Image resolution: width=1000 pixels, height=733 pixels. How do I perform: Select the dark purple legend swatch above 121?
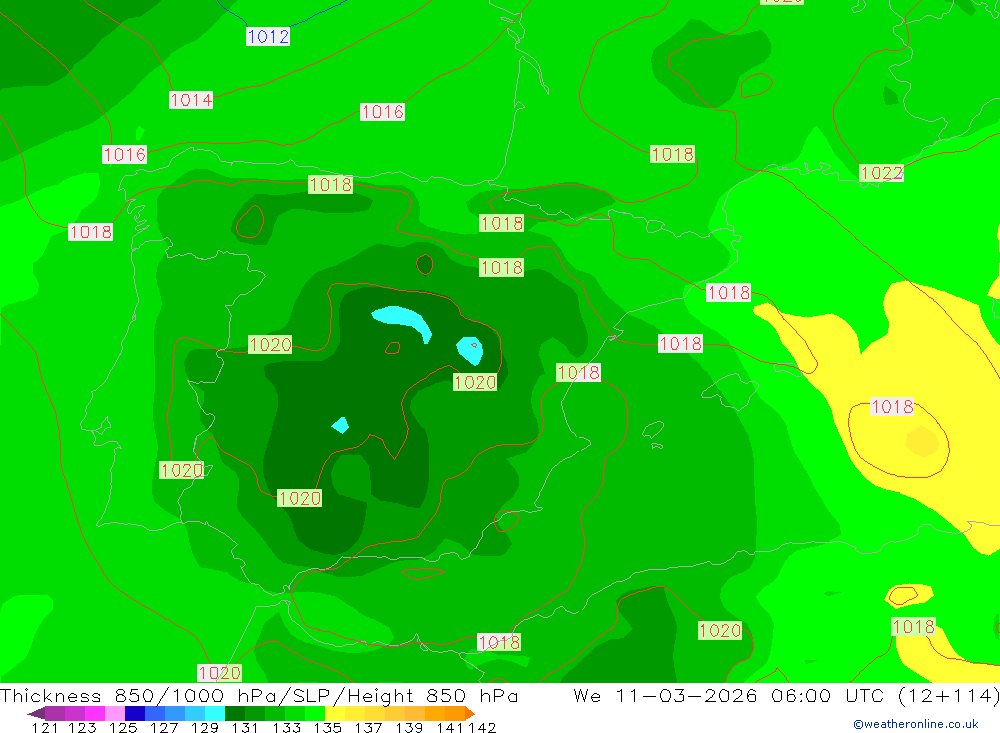pyautogui.click(x=36, y=713)
